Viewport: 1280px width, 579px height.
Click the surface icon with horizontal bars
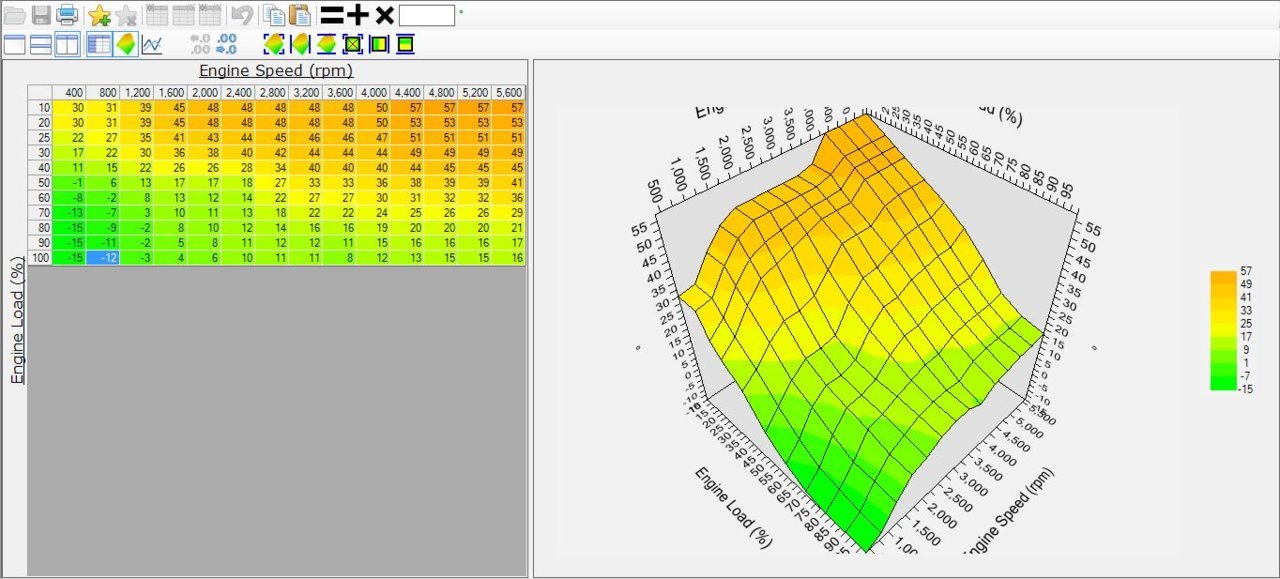326,44
